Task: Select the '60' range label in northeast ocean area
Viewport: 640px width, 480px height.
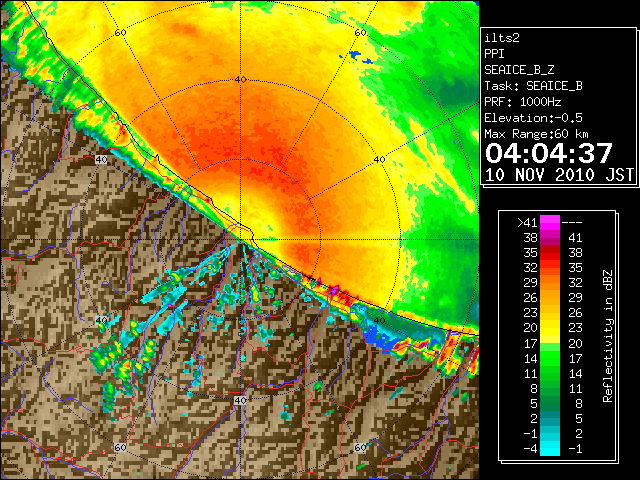Action: pos(360,32)
